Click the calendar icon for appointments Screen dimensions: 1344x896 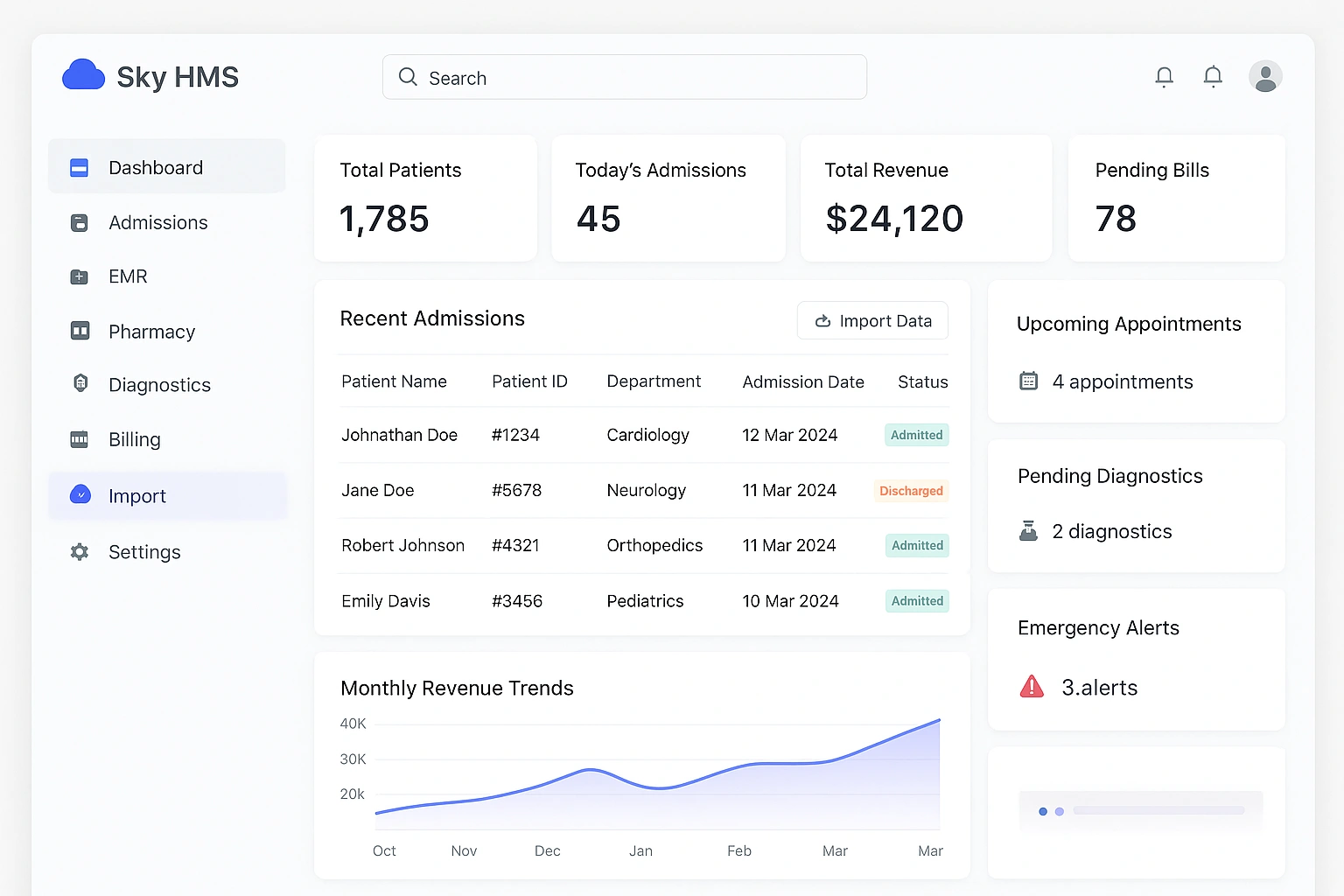point(1029,381)
